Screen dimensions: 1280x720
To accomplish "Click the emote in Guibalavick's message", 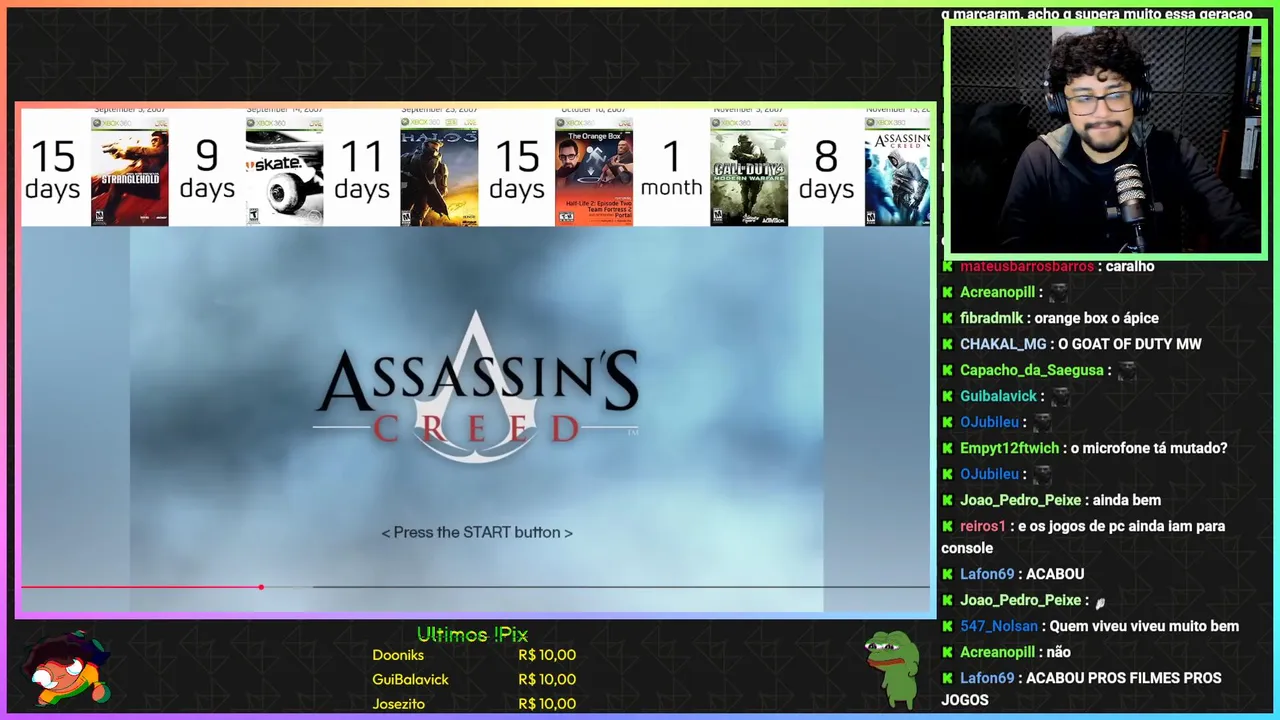I will tap(1060, 397).
